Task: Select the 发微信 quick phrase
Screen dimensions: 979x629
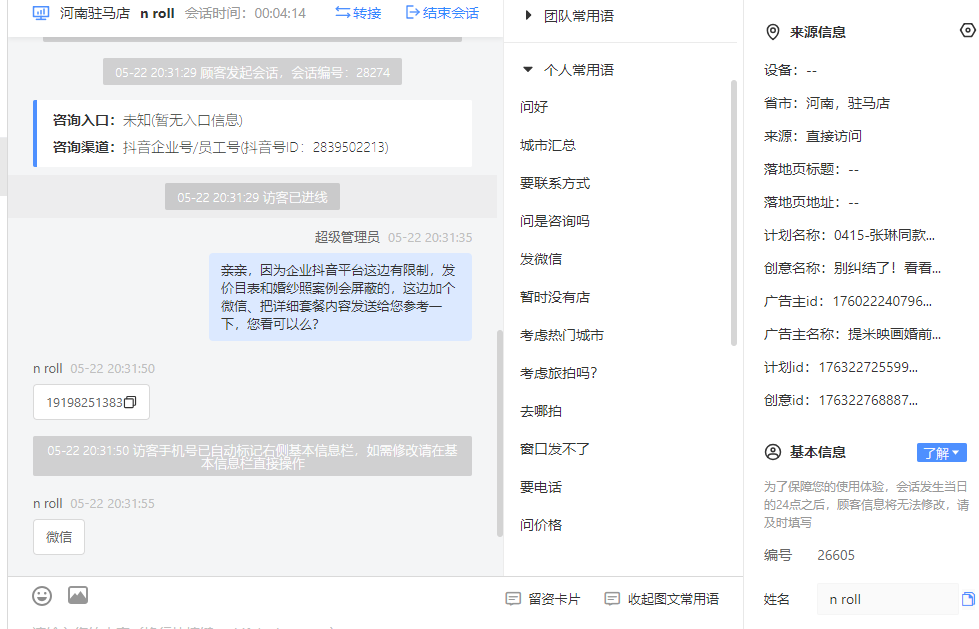Action: (541, 259)
